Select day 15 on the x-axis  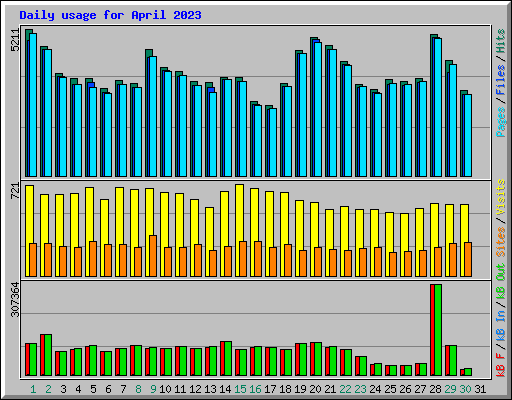(240, 389)
